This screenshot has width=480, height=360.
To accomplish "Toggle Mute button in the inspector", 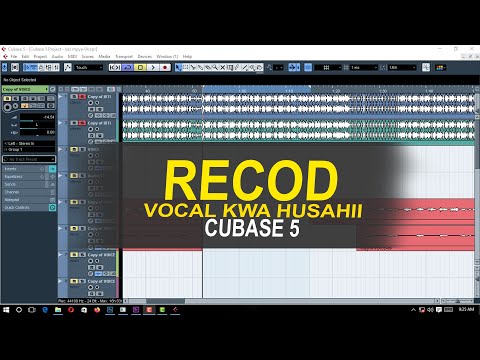I will pyautogui.click(x=7, y=99).
